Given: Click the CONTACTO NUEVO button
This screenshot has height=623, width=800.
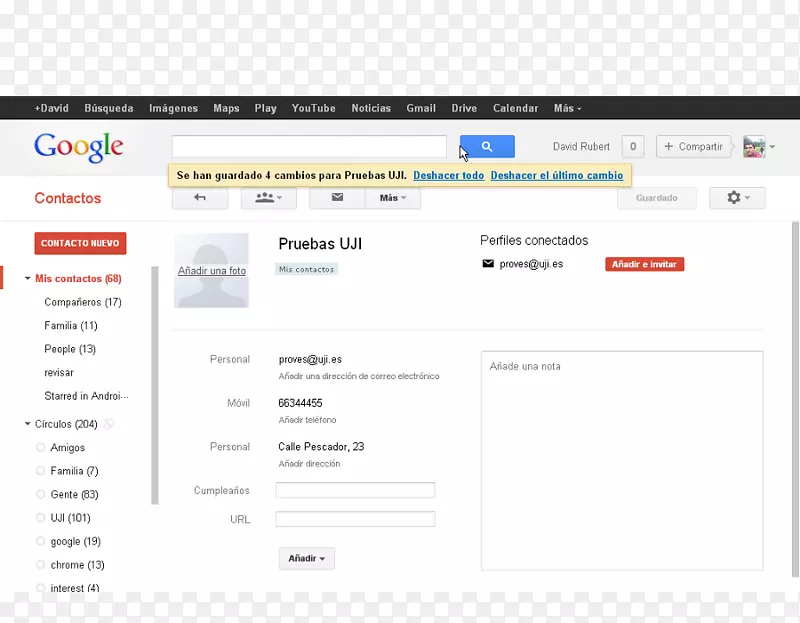Looking at the screenshot, I should pyautogui.click(x=80, y=243).
